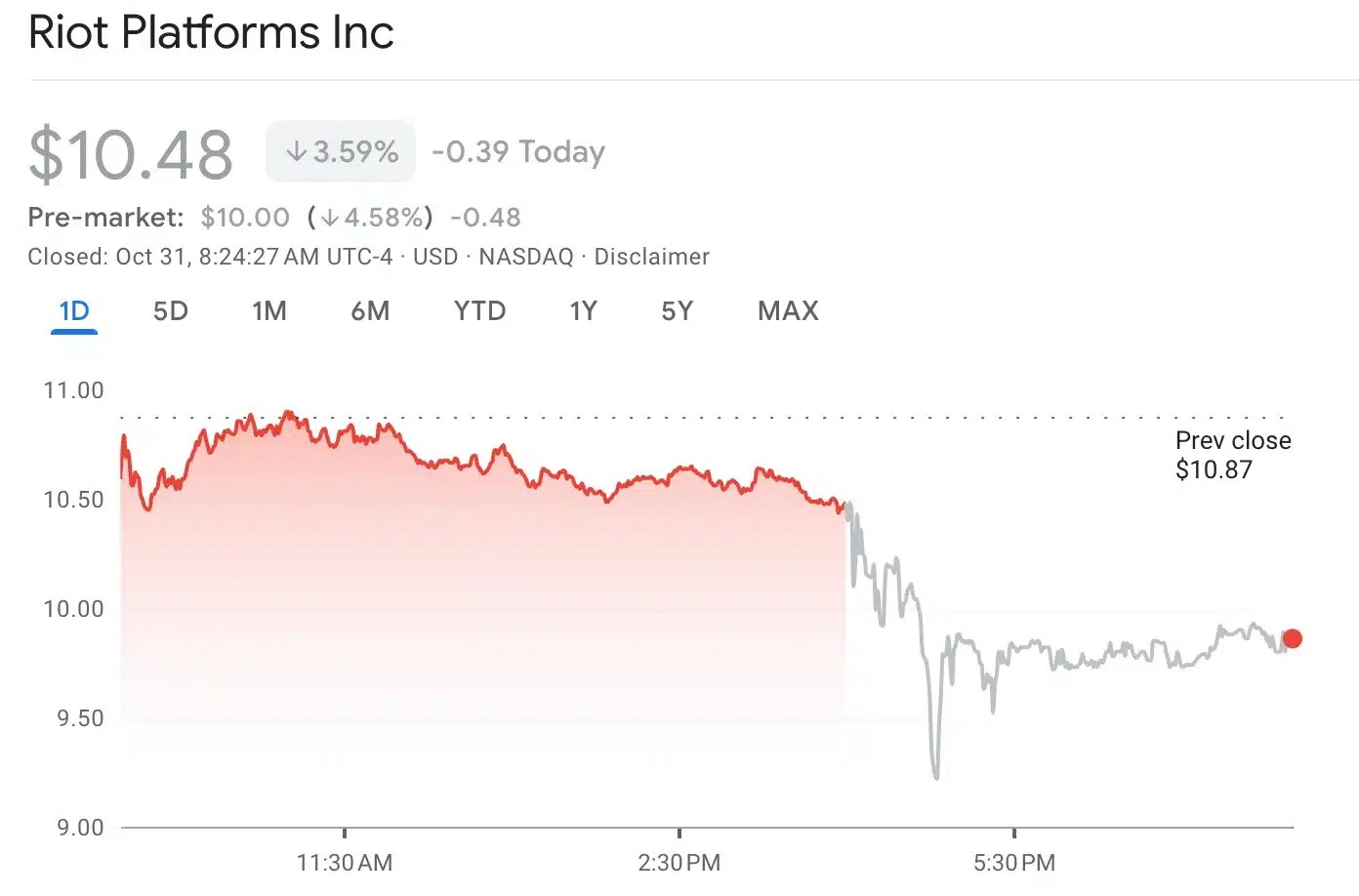Open the 6M price history
Screen dimensions: 1359x896
371,310
